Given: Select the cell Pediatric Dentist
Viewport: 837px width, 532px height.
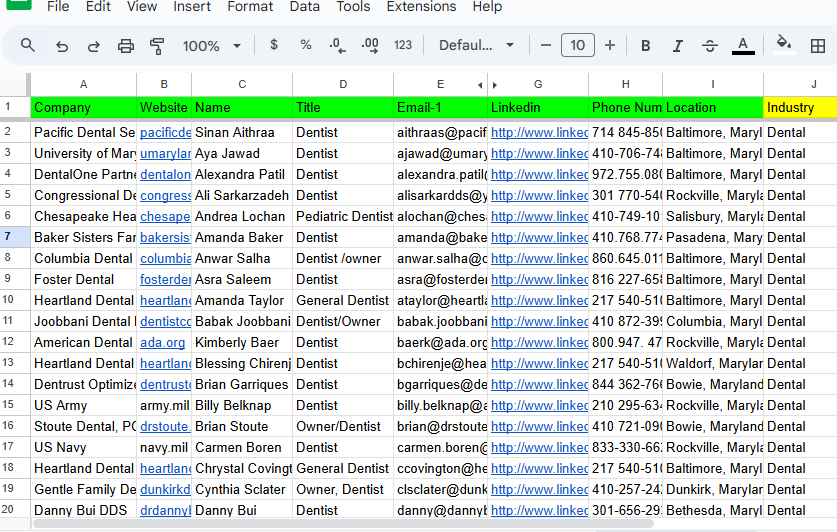Looking at the screenshot, I should (343, 216).
